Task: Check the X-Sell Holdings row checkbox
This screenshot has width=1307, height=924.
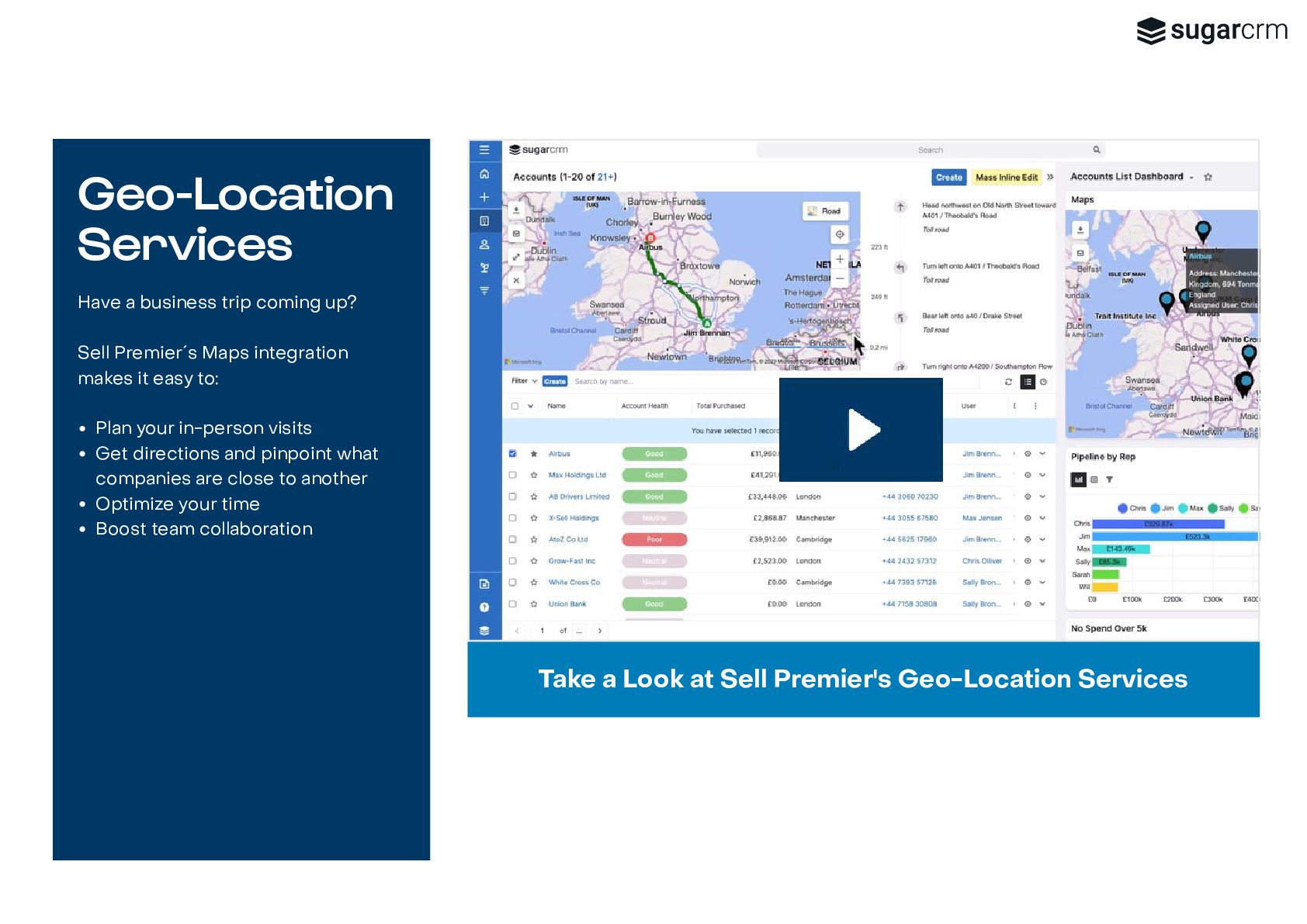Action: coord(512,517)
